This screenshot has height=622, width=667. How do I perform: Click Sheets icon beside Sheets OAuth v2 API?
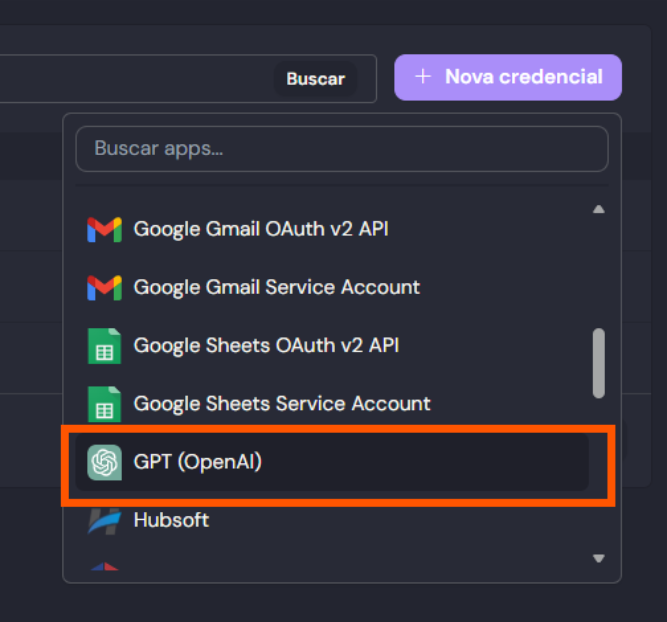(104, 346)
